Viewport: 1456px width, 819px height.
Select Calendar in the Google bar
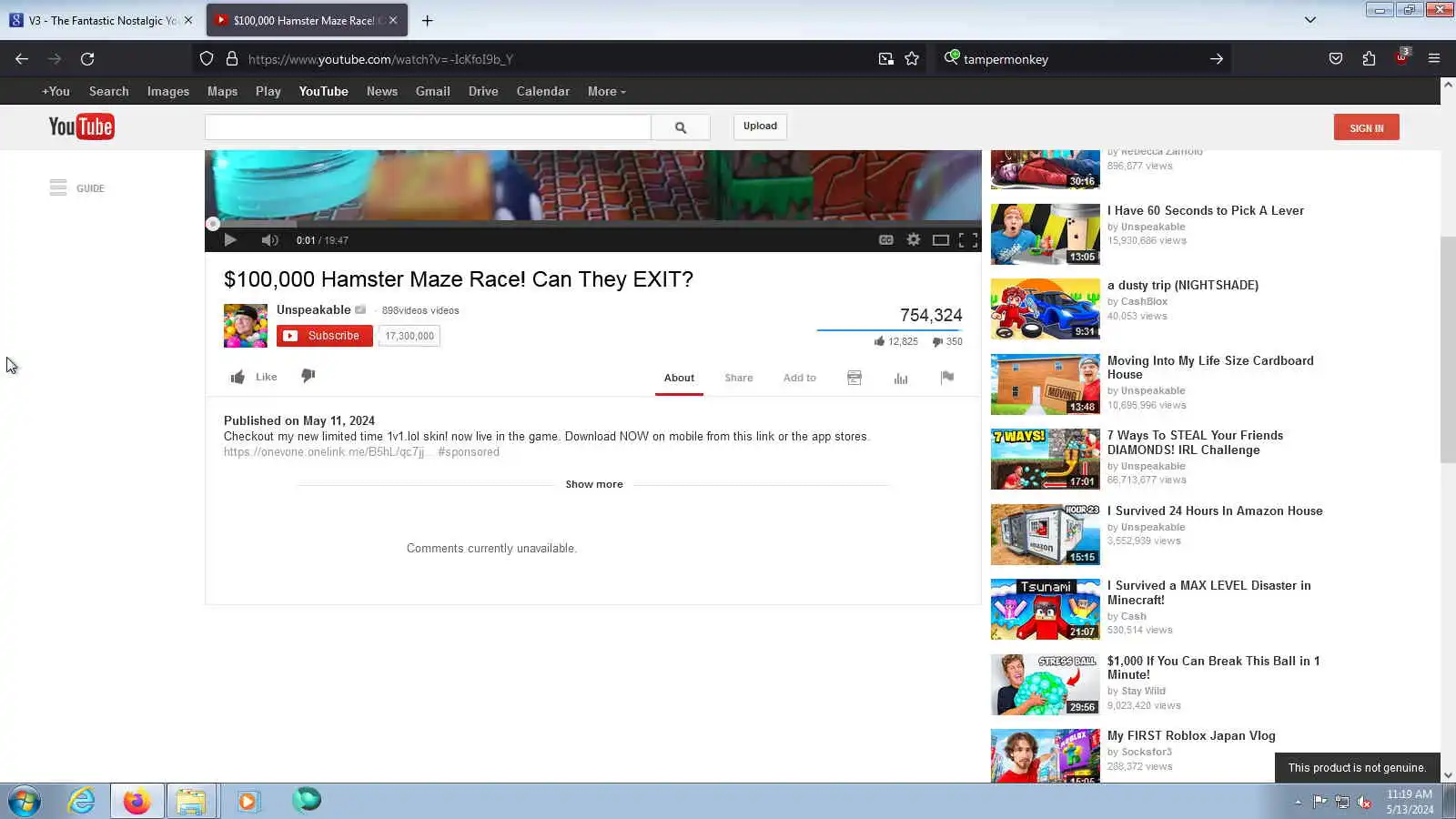[543, 91]
